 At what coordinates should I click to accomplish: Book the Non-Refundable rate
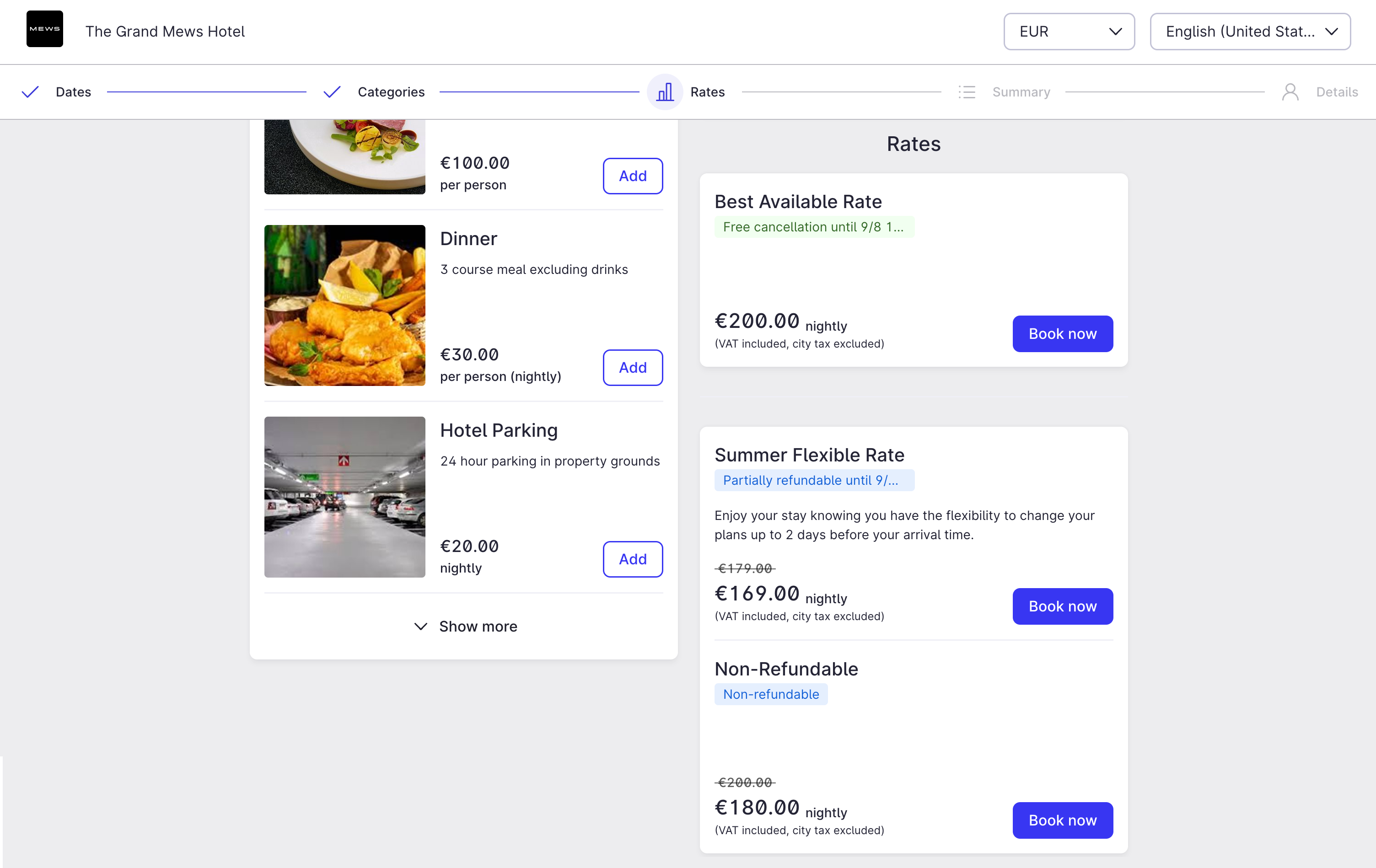[x=1062, y=820]
